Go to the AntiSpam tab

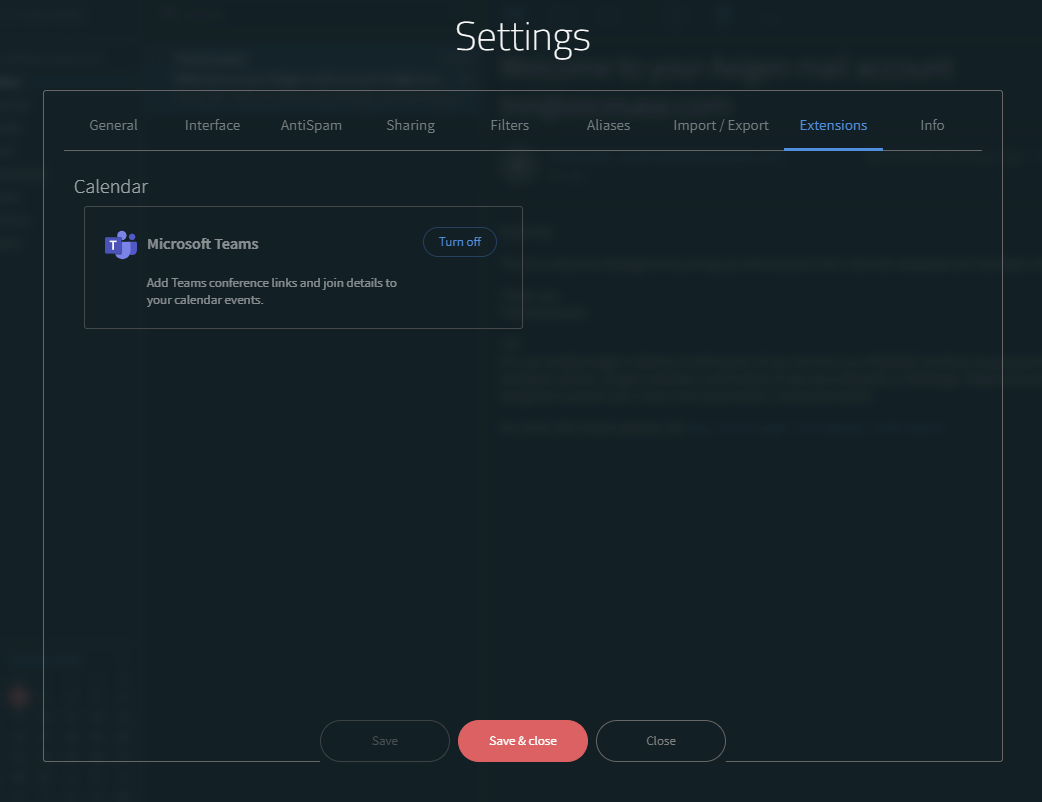pyautogui.click(x=311, y=125)
